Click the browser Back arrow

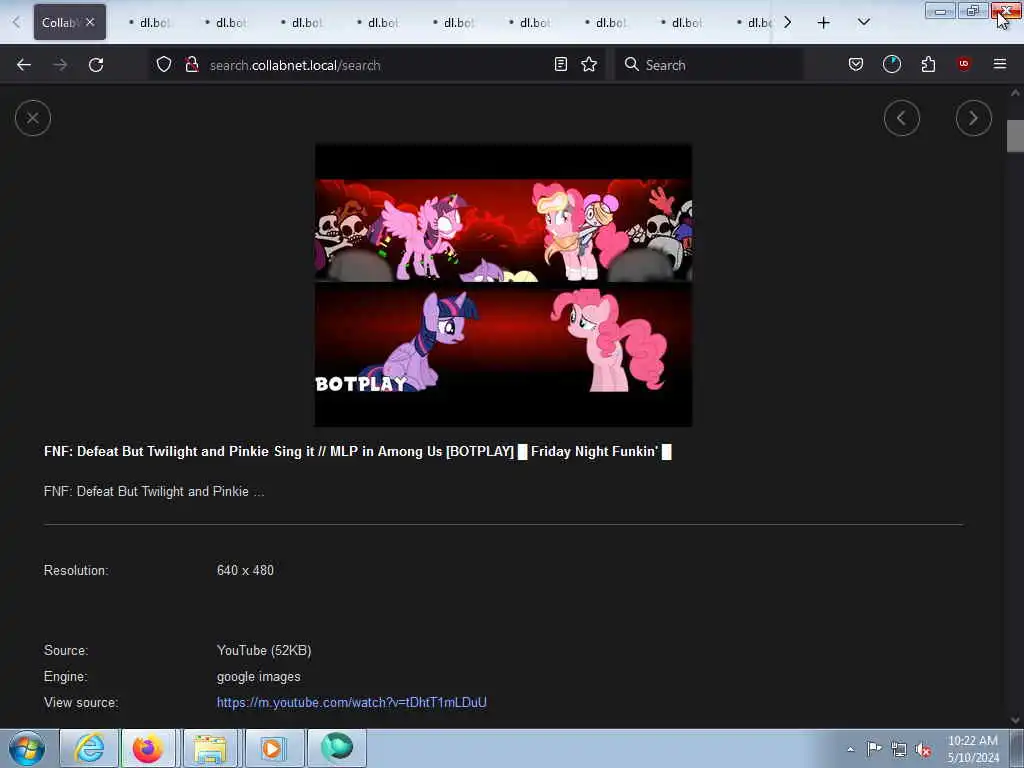click(x=24, y=65)
